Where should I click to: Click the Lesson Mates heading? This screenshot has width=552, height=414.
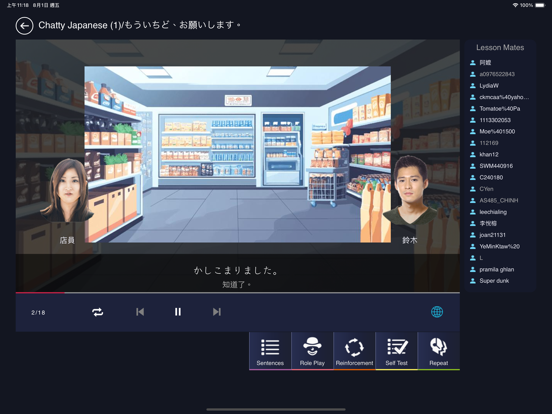point(500,48)
